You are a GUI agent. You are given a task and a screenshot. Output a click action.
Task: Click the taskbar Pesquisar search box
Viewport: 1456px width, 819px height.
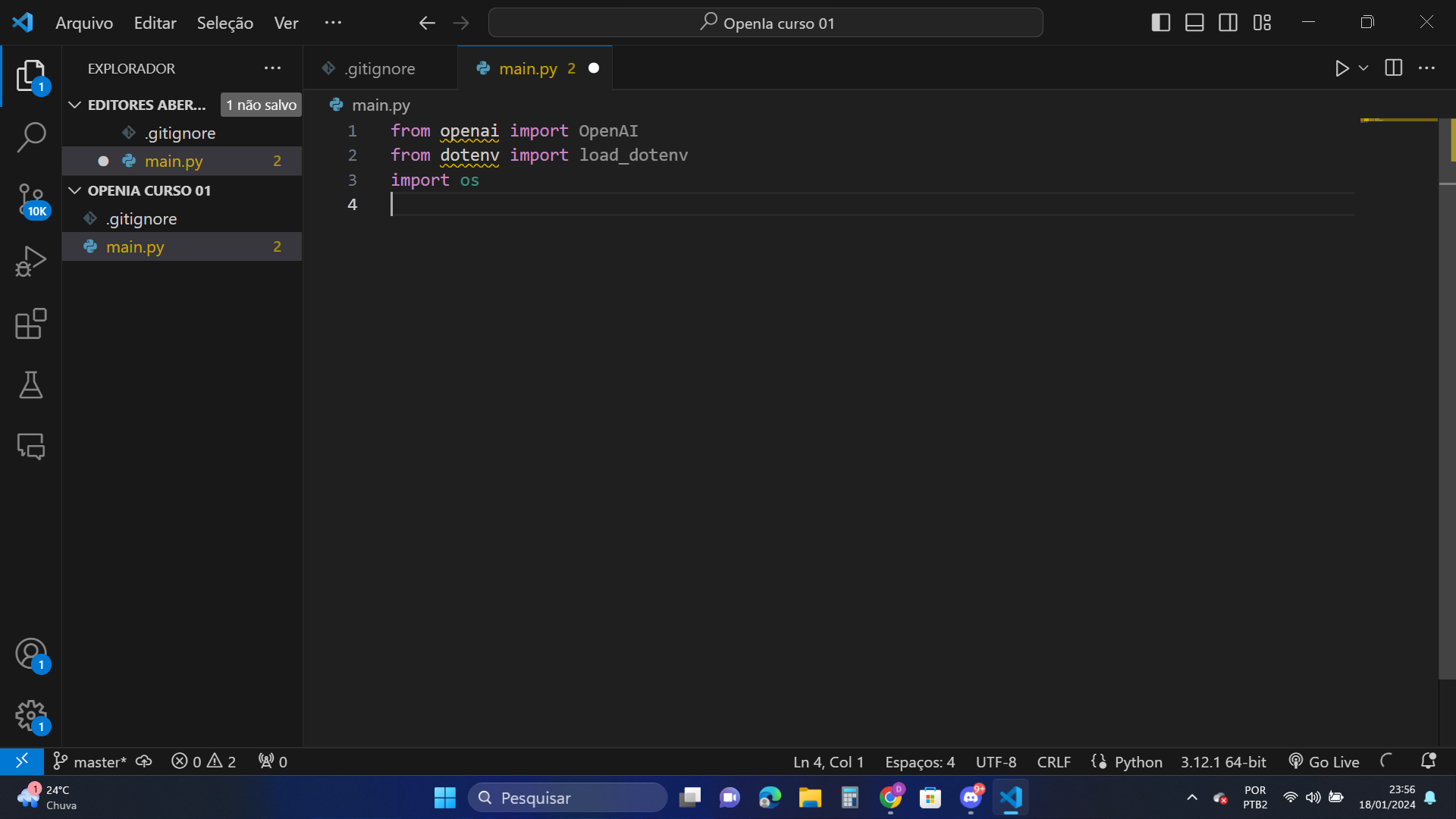click(x=567, y=798)
